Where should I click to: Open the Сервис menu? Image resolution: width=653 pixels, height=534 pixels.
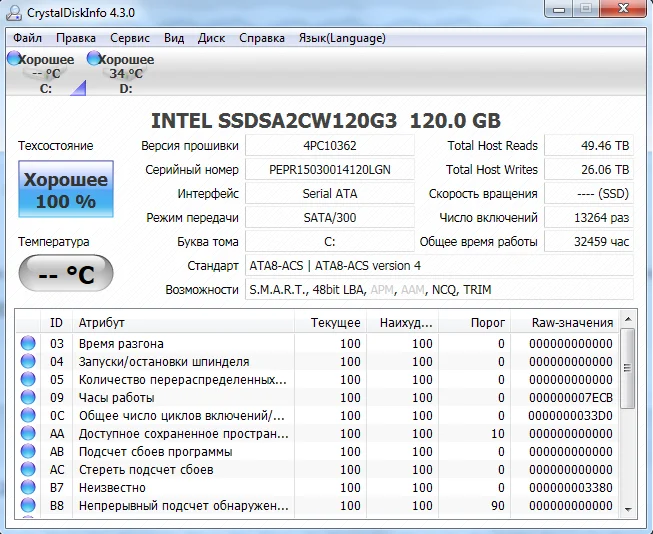pyautogui.click(x=129, y=38)
